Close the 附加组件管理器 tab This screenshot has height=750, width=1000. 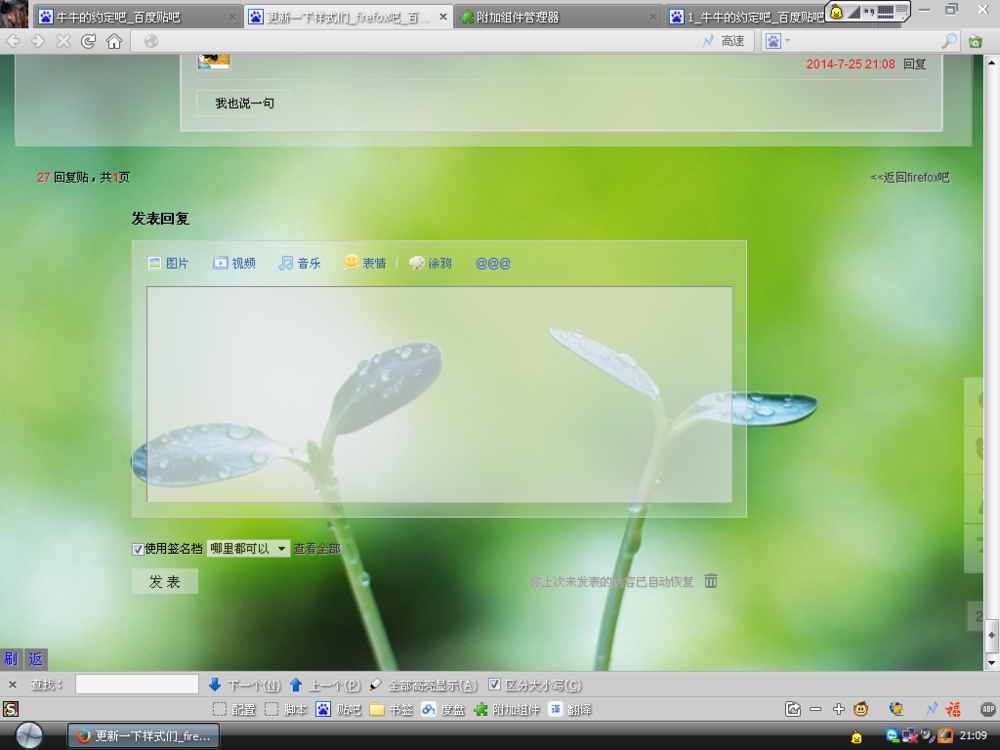(x=653, y=17)
